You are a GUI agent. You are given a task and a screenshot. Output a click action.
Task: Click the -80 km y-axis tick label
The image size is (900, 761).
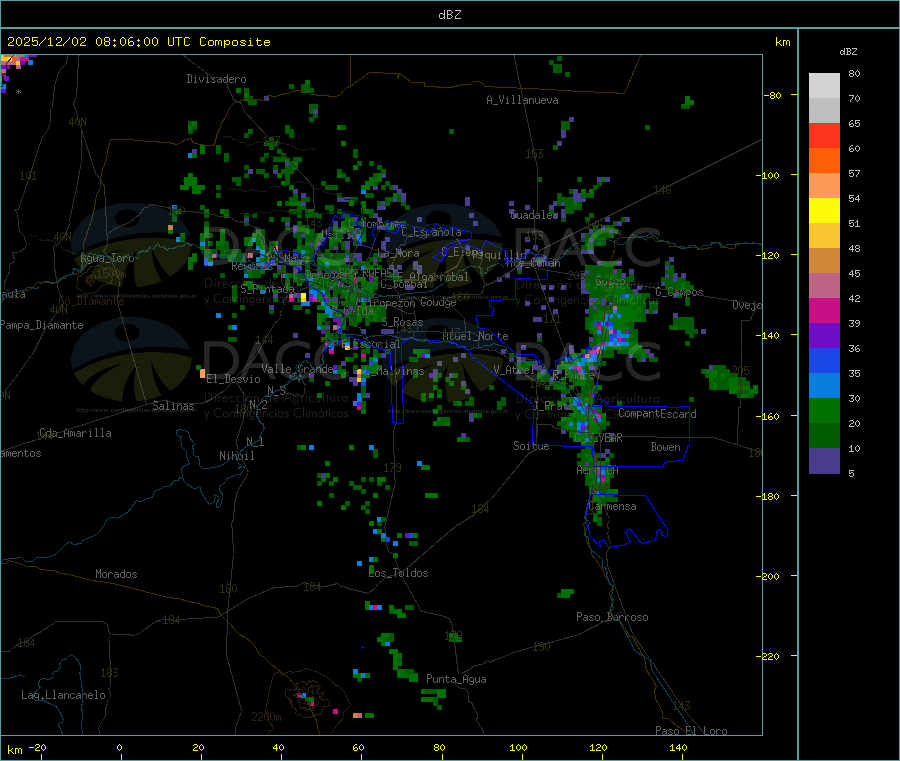(x=772, y=95)
